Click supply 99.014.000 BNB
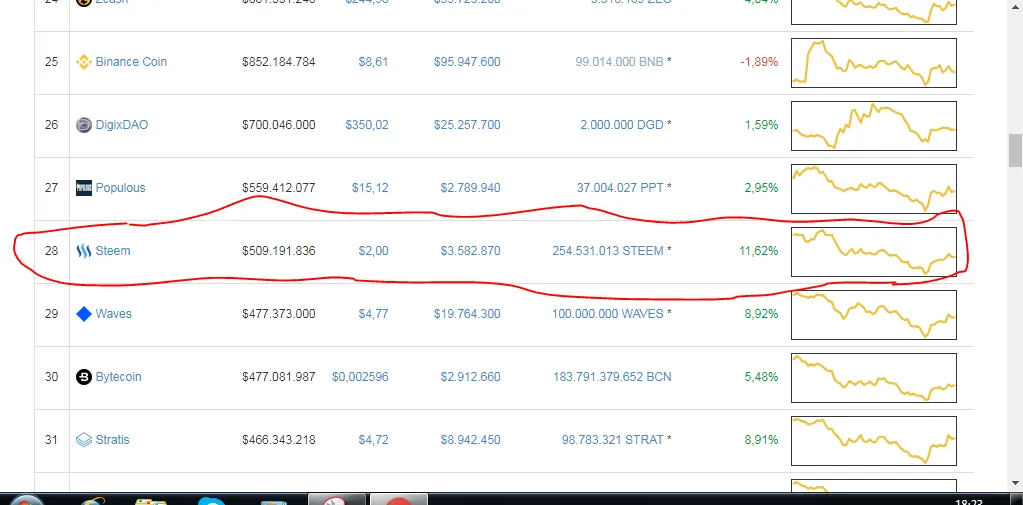Image resolution: width=1023 pixels, height=505 pixels. tap(619, 62)
